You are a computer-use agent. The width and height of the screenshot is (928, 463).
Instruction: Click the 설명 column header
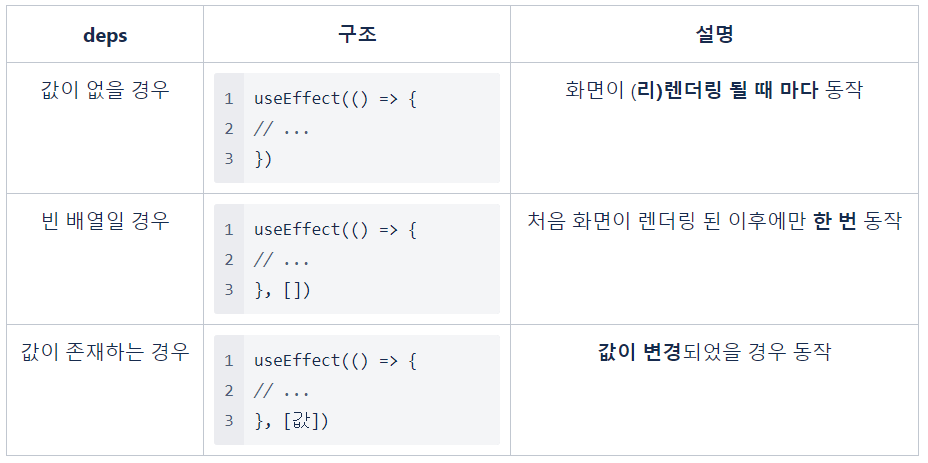click(714, 34)
